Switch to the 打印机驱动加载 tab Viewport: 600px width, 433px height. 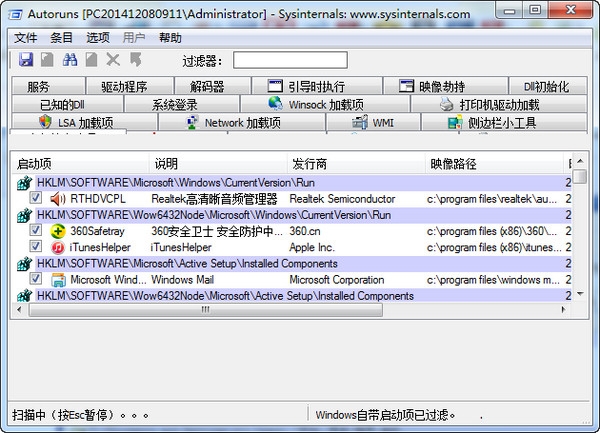point(499,104)
